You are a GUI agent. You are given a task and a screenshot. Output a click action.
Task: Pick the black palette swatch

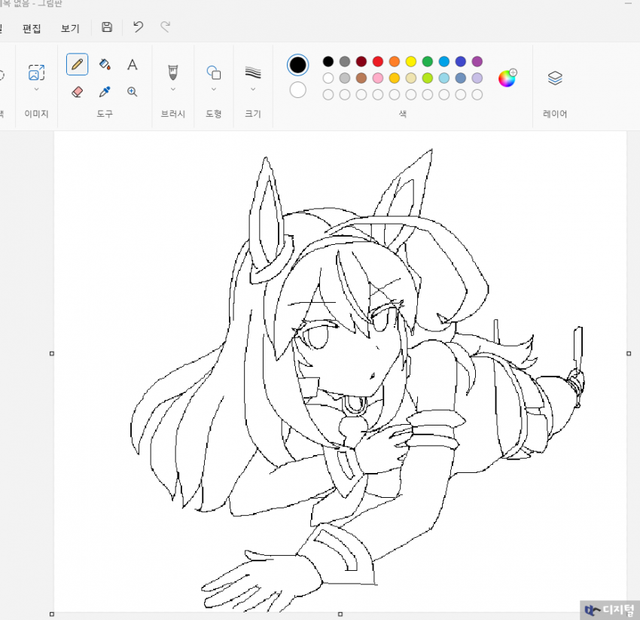point(328,62)
